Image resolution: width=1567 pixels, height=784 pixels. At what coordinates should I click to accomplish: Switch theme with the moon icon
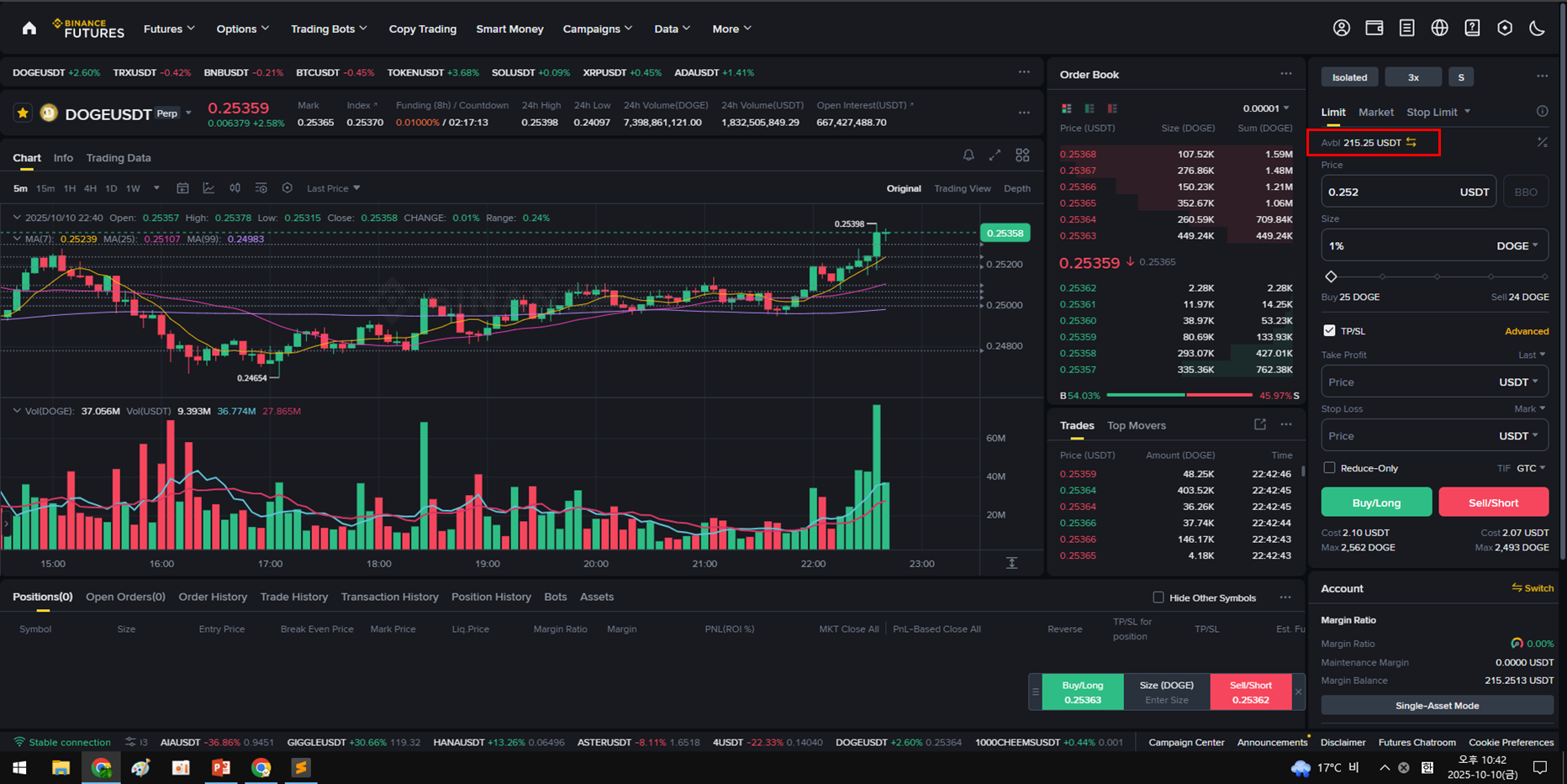coord(1537,28)
